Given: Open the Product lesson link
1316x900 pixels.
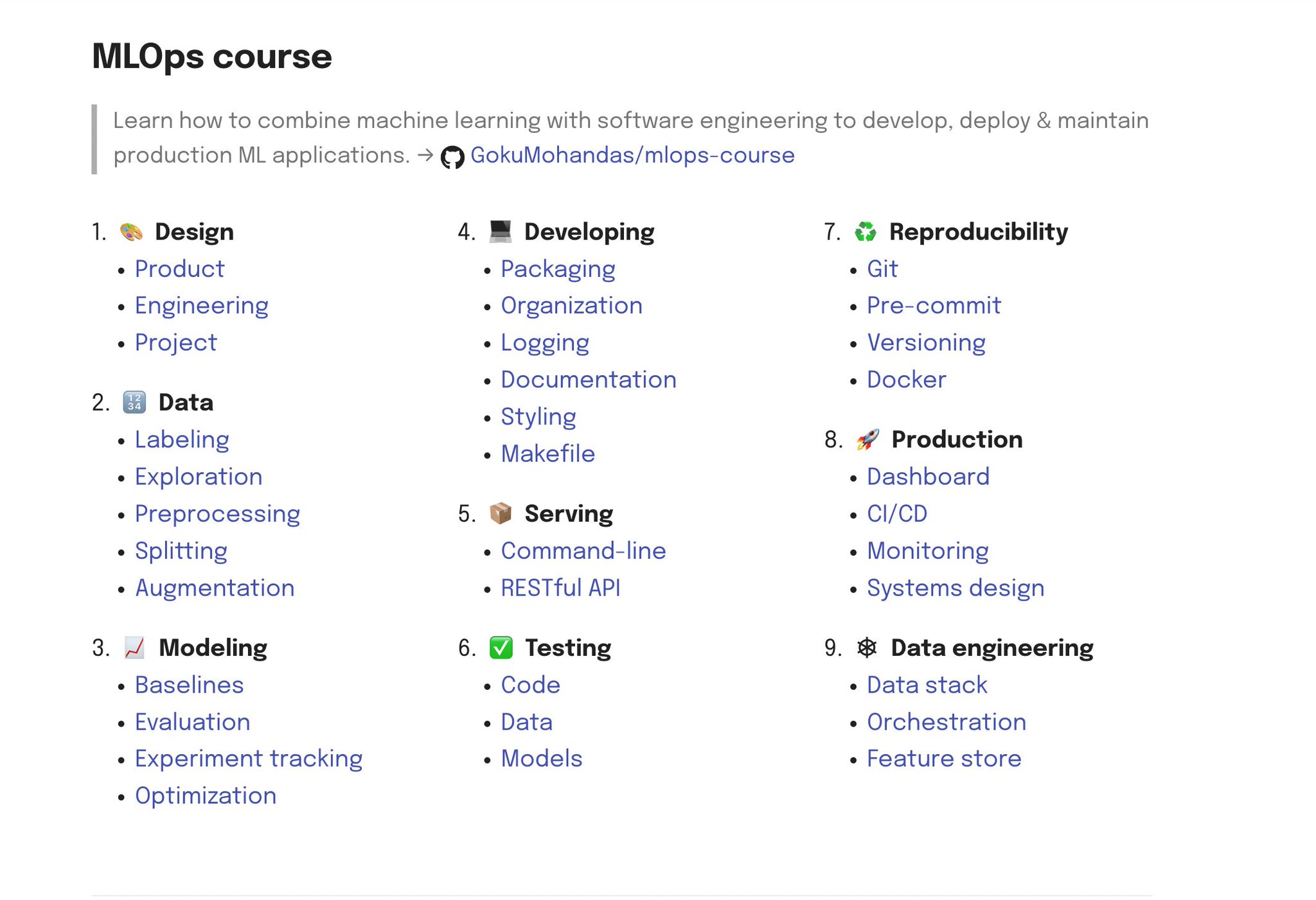Looking at the screenshot, I should [179, 269].
